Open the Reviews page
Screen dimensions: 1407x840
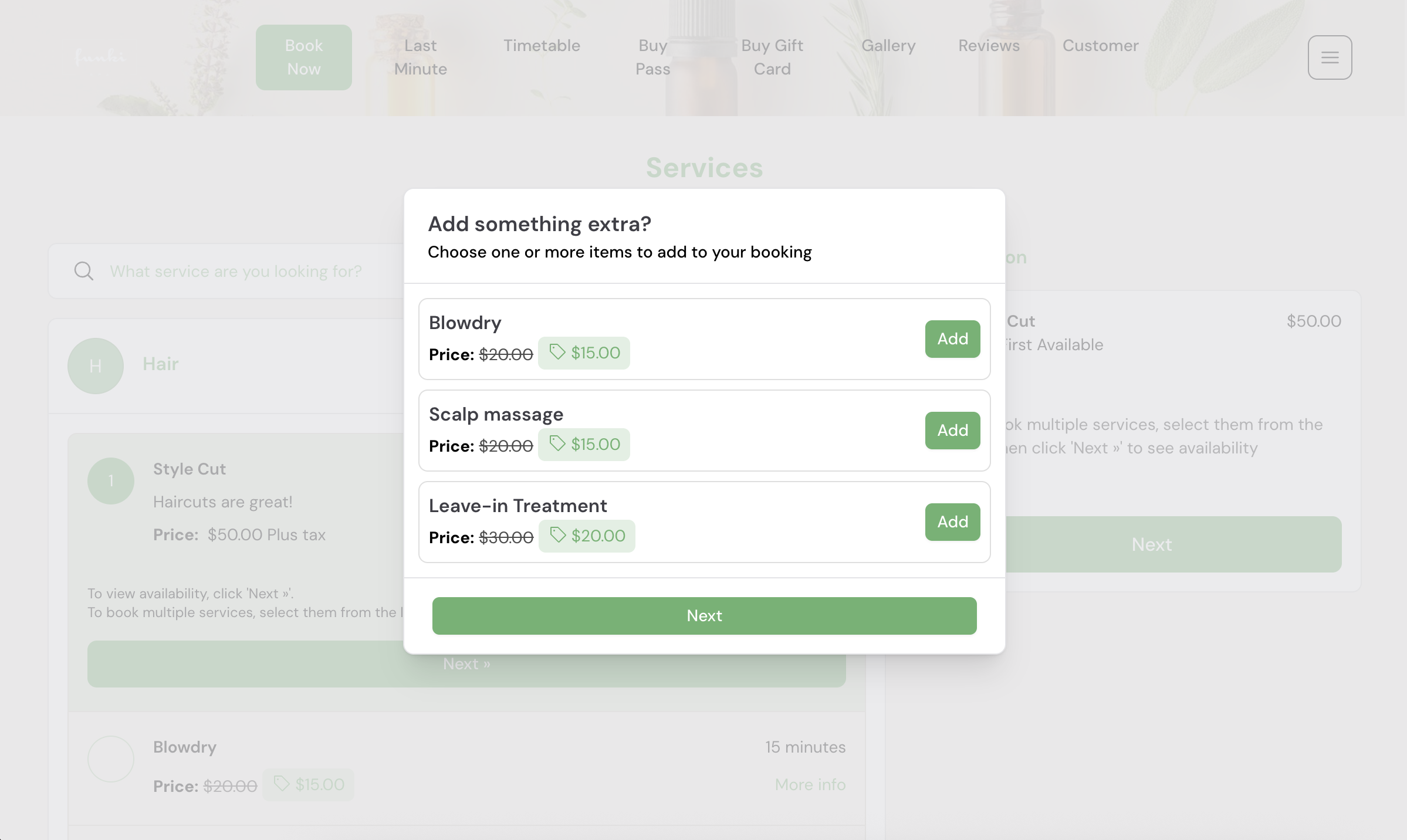[x=989, y=46]
